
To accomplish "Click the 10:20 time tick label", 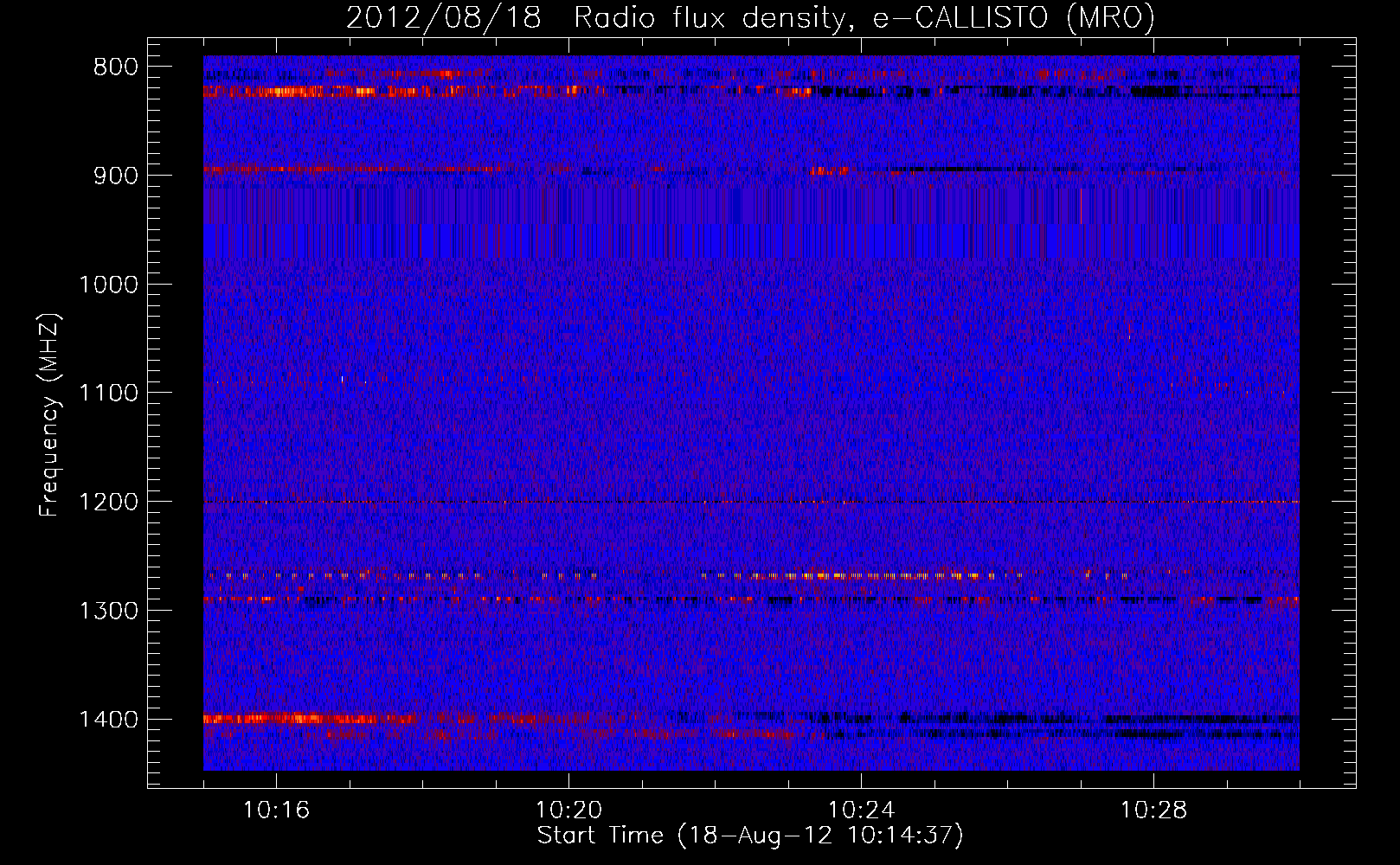I will pyautogui.click(x=568, y=810).
